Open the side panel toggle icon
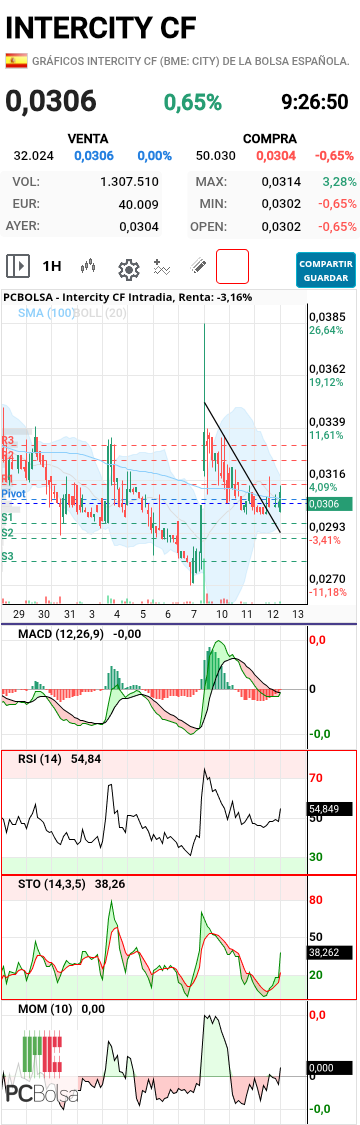Screen dimensions: 360x1125 point(18,267)
